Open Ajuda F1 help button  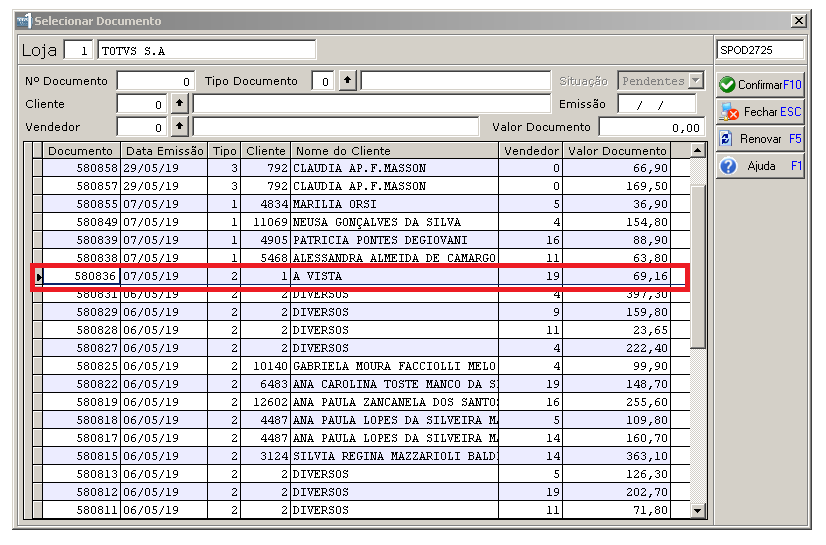760,166
